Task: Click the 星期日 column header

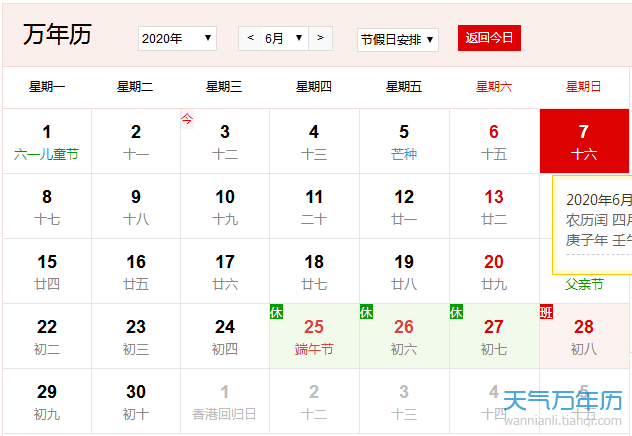Action: coord(584,87)
